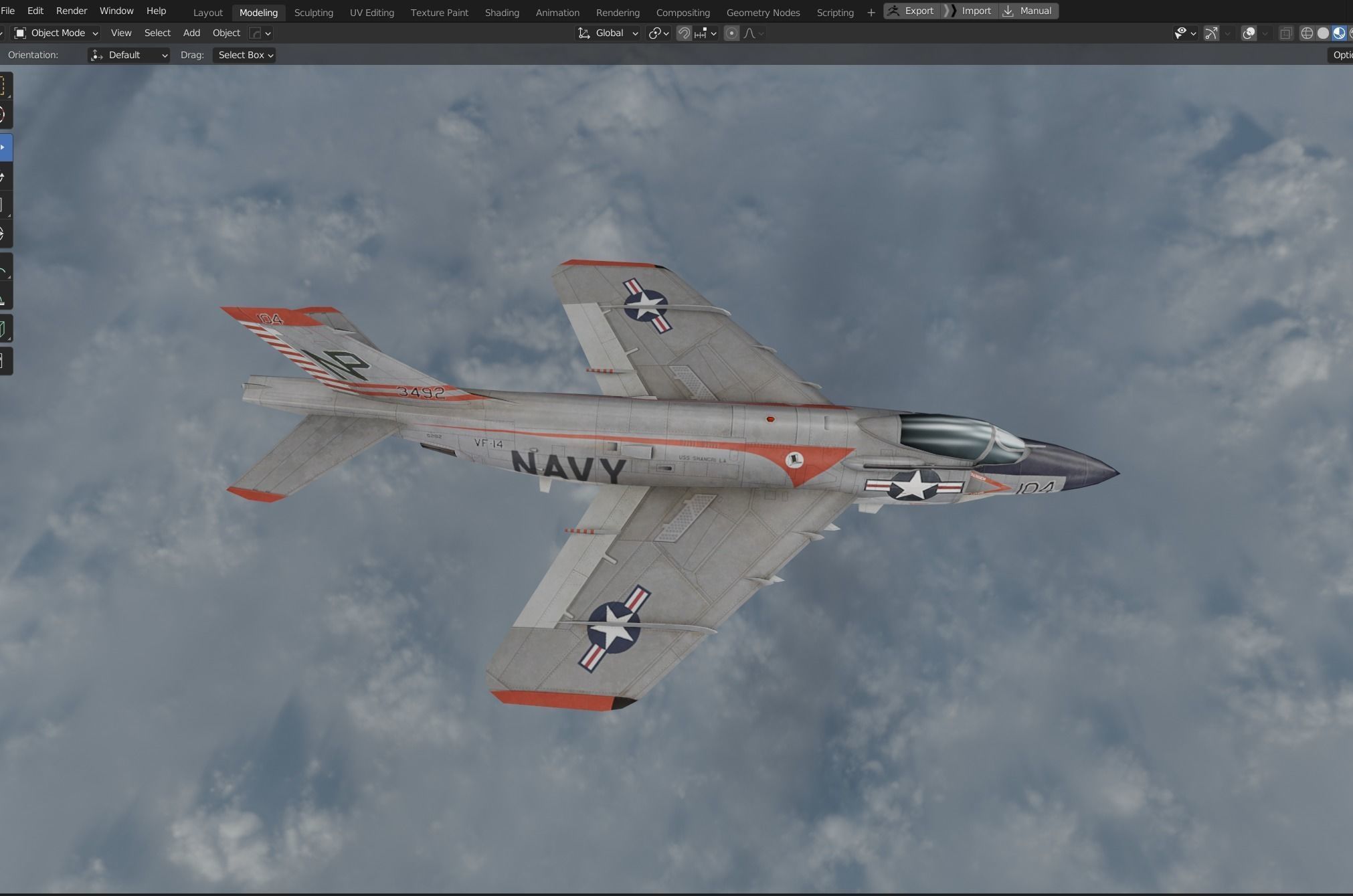Select the Annotate tool
This screenshot has width=1353, height=896.
click(5, 267)
